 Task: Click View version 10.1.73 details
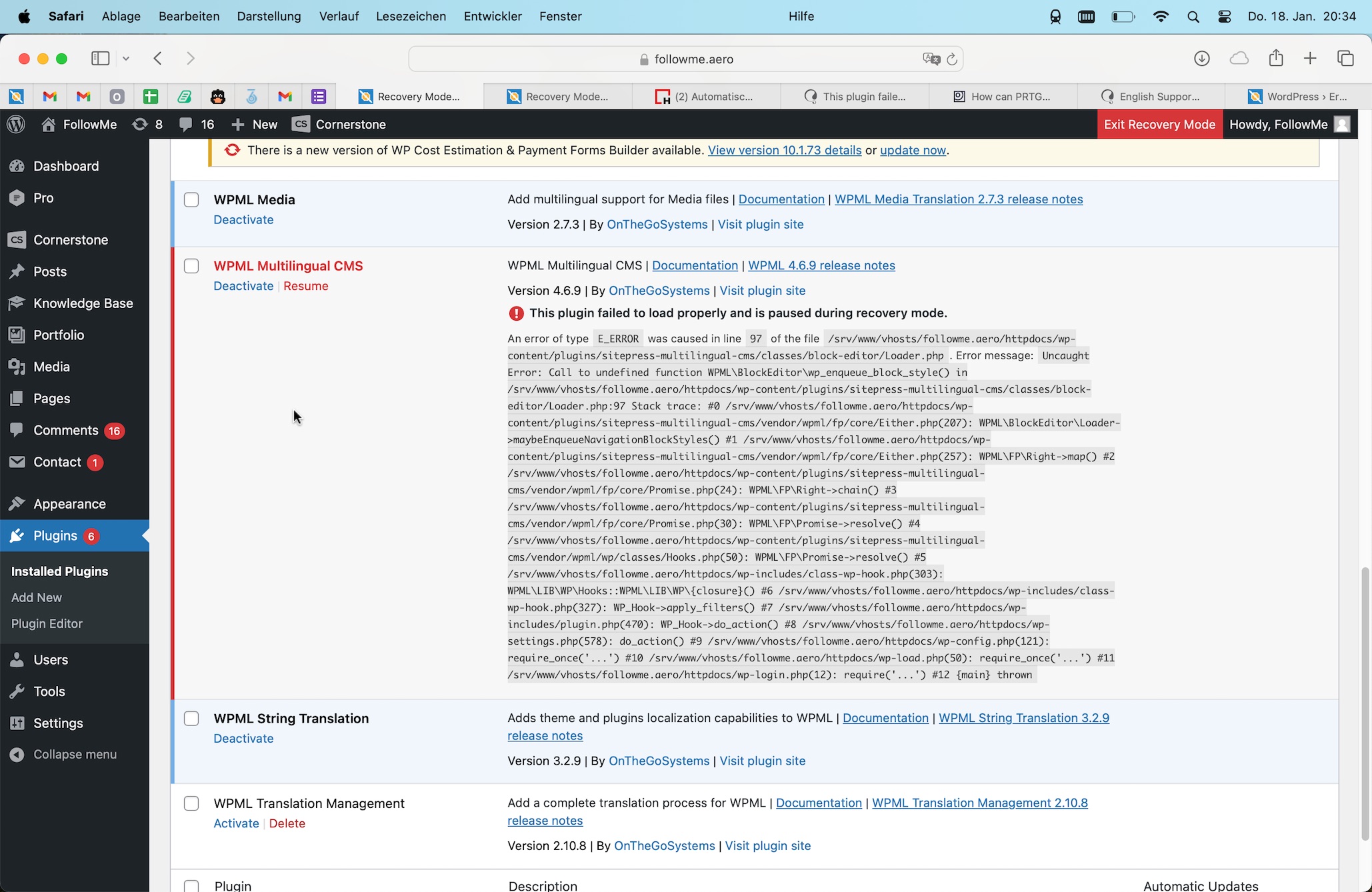pyautogui.click(x=785, y=150)
